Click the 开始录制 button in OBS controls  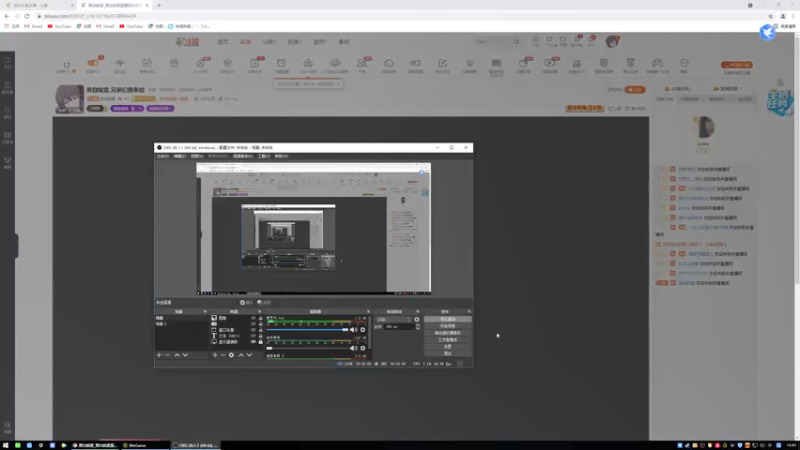tap(447, 326)
